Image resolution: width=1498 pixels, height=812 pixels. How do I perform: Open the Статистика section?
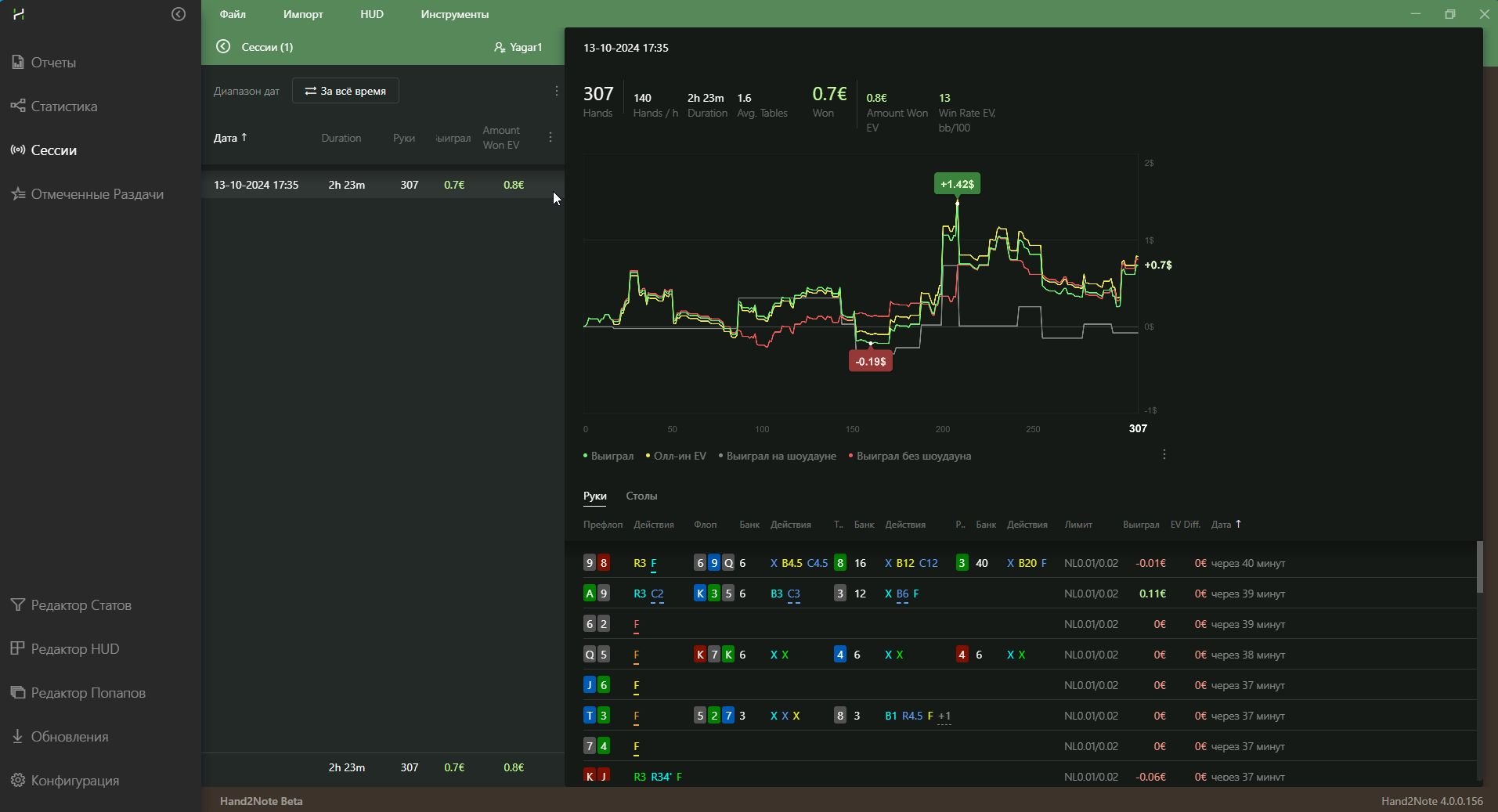click(x=54, y=106)
